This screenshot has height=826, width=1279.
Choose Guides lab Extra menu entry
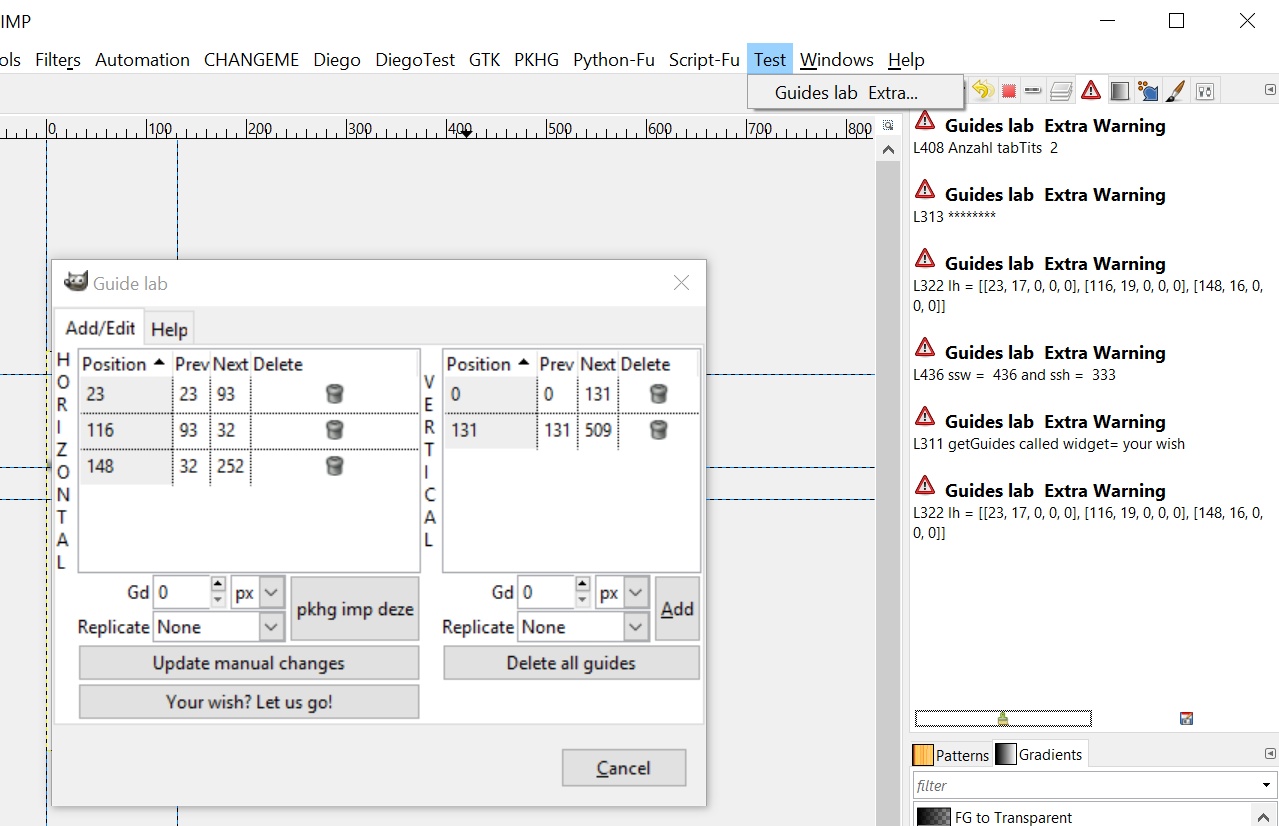847,93
